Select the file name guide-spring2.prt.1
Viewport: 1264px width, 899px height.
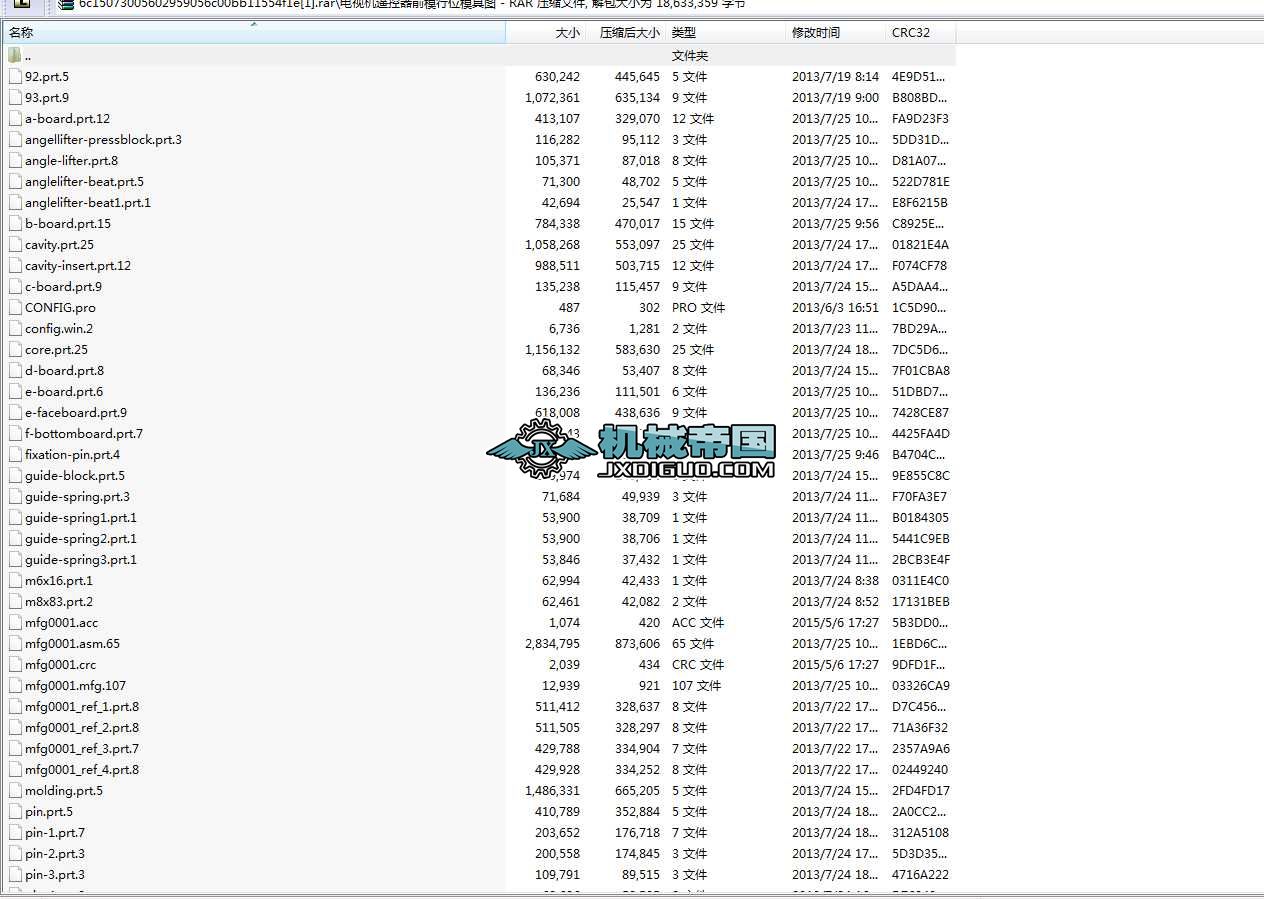coord(81,539)
